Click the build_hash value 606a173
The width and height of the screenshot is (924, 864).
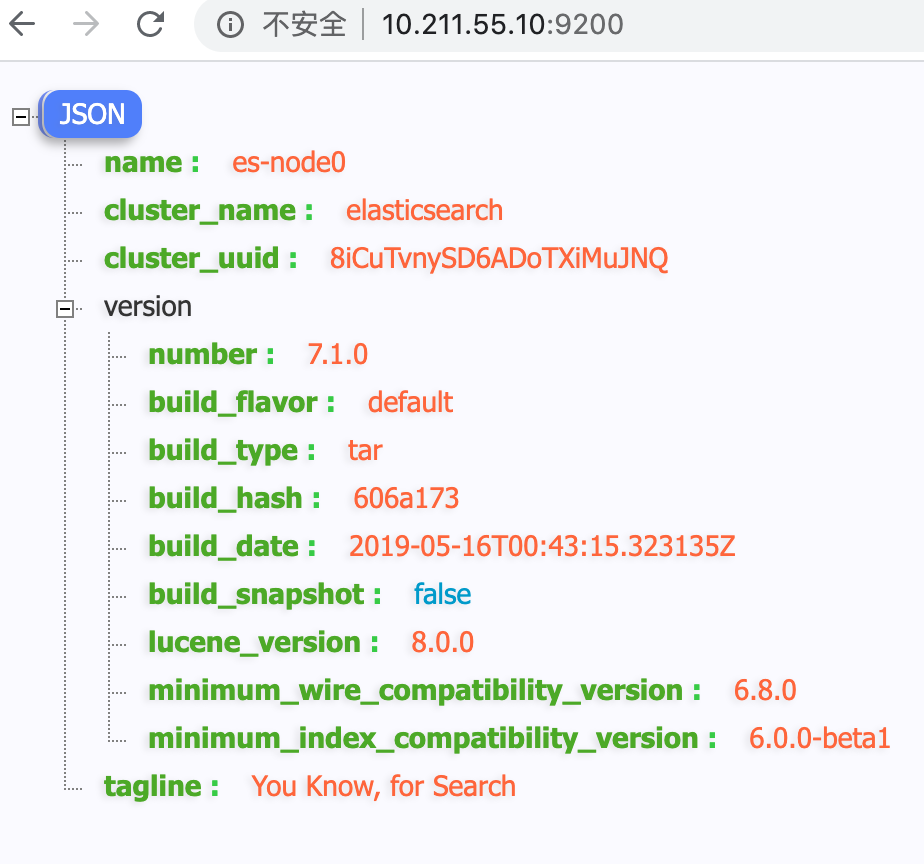point(406,499)
